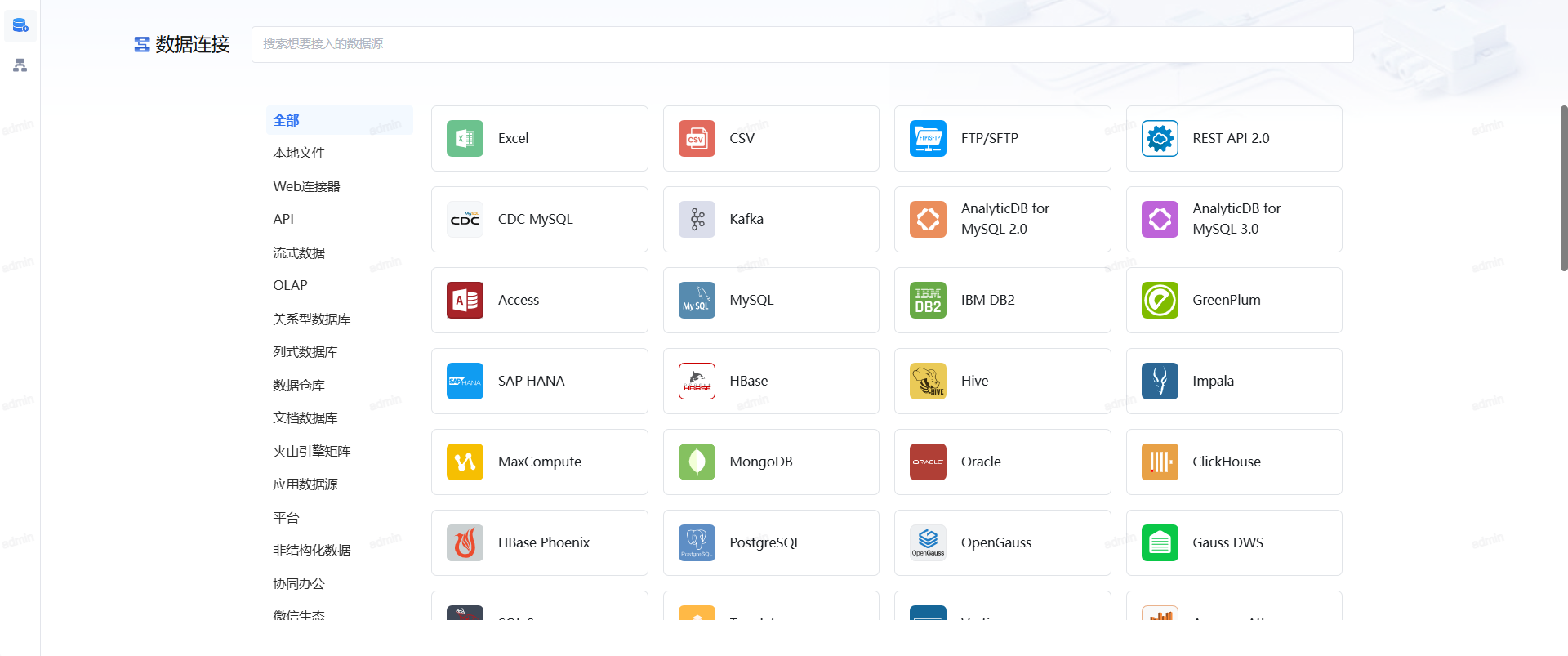Click the PostgreSQL label text

coord(765,542)
